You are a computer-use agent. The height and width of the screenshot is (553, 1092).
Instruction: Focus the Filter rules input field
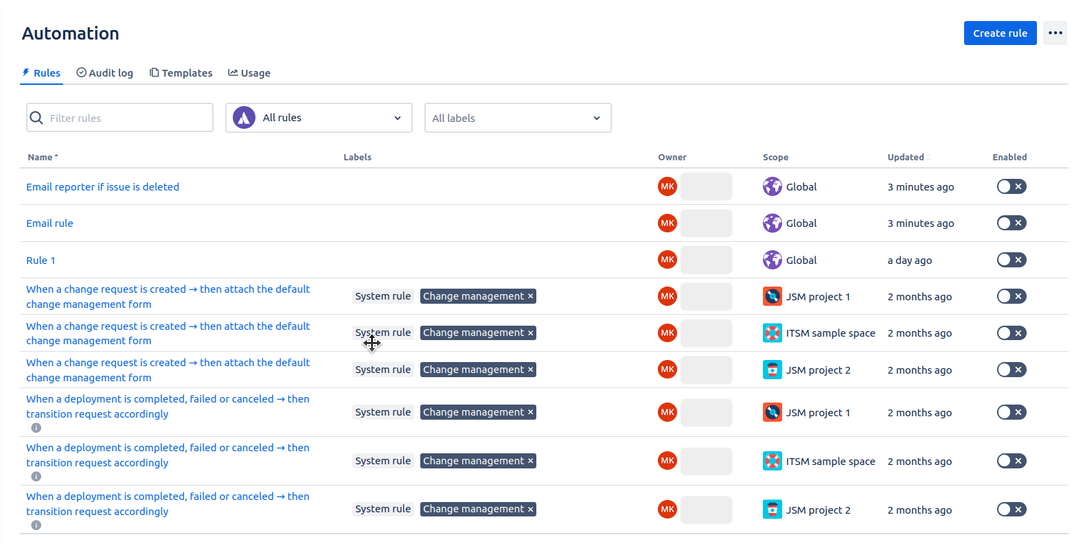click(128, 118)
